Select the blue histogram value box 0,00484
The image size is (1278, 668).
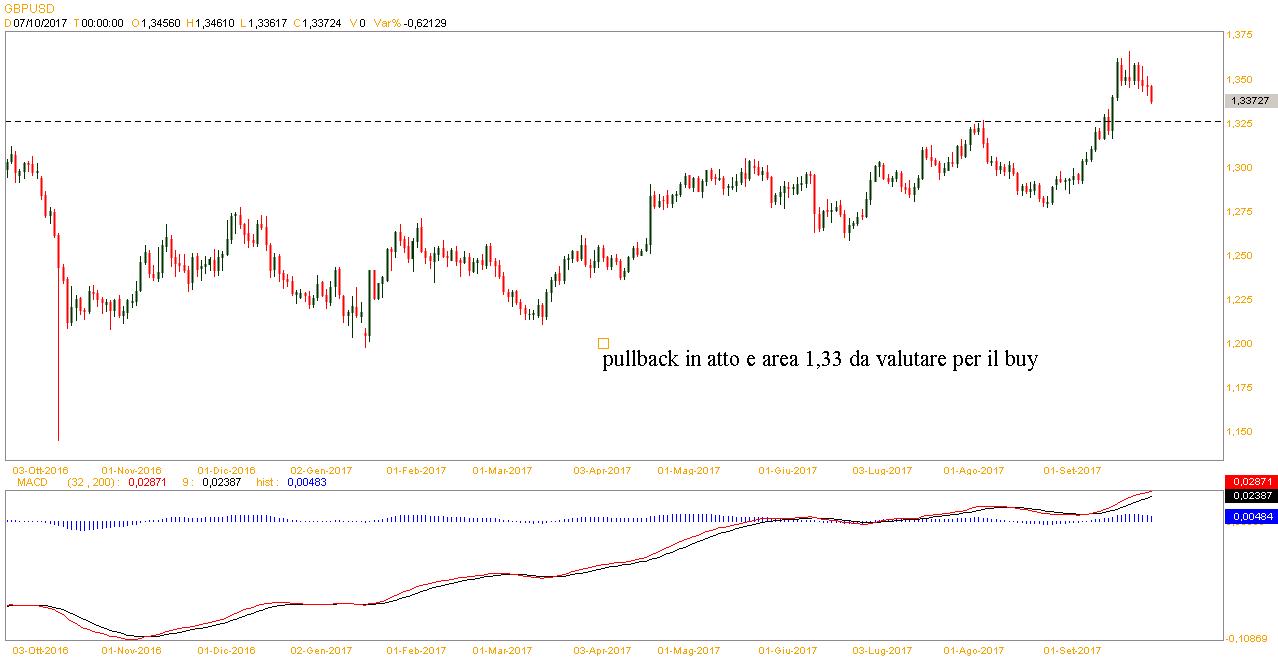click(1250, 516)
